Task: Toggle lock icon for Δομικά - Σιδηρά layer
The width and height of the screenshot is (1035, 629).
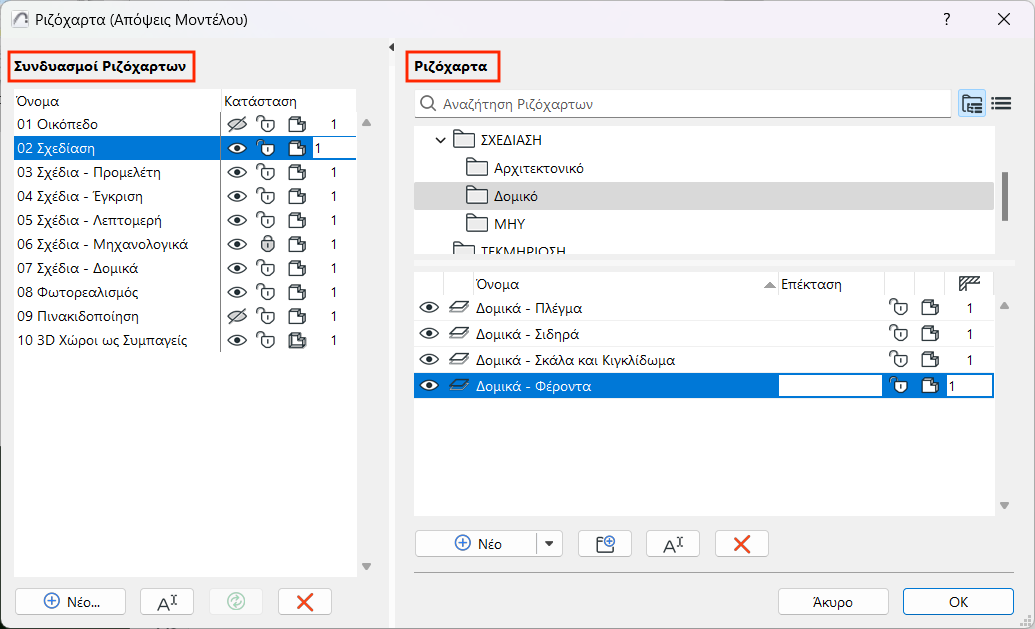Action: coord(898,334)
